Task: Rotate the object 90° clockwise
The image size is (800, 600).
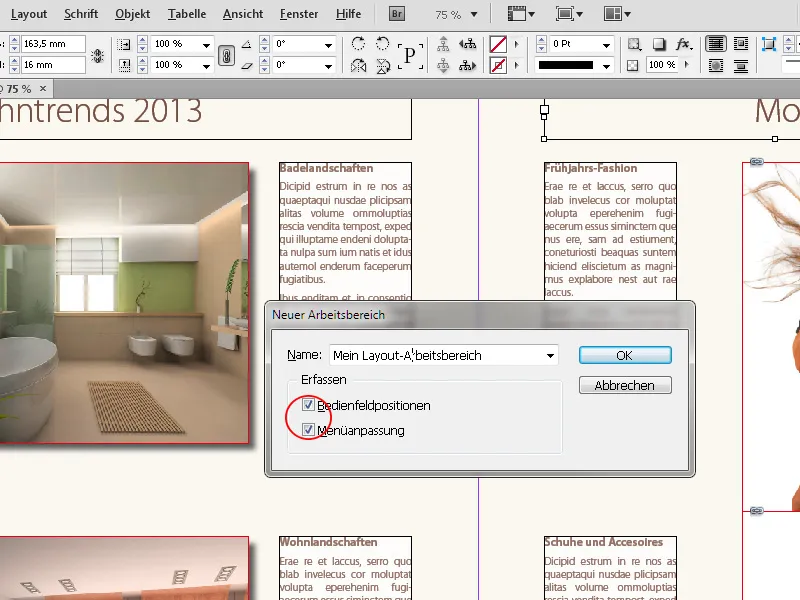Action: (x=359, y=44)
